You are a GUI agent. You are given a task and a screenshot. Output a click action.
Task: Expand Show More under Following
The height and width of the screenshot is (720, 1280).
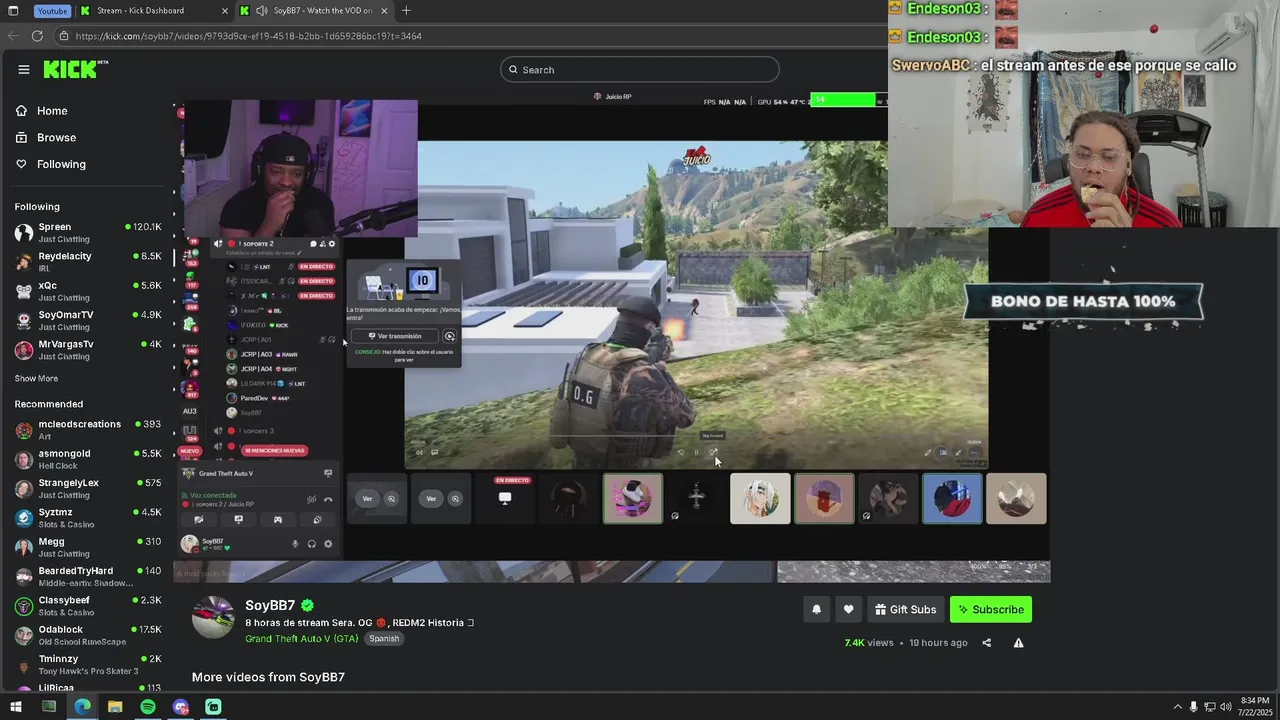click(36, 378)
